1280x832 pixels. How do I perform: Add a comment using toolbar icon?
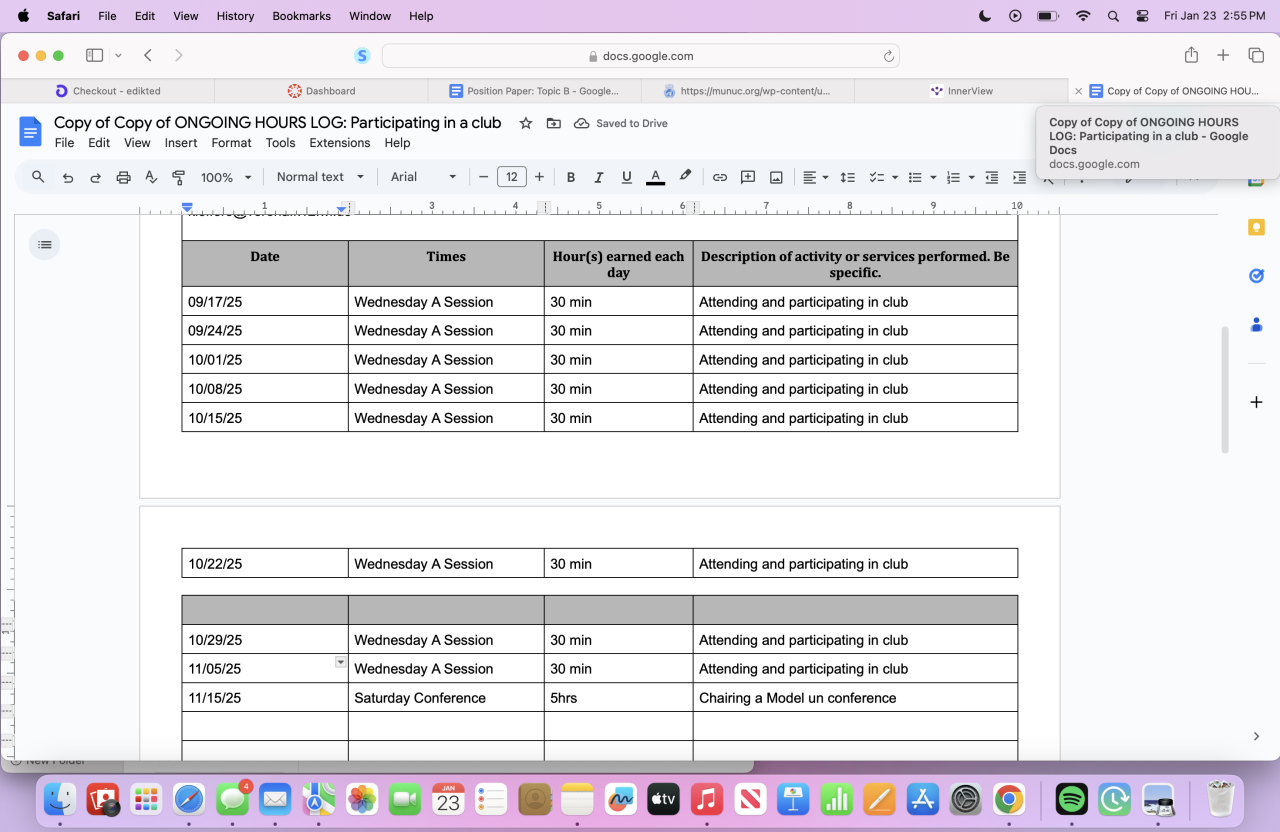pyautogui.click(x=747, y=177)
